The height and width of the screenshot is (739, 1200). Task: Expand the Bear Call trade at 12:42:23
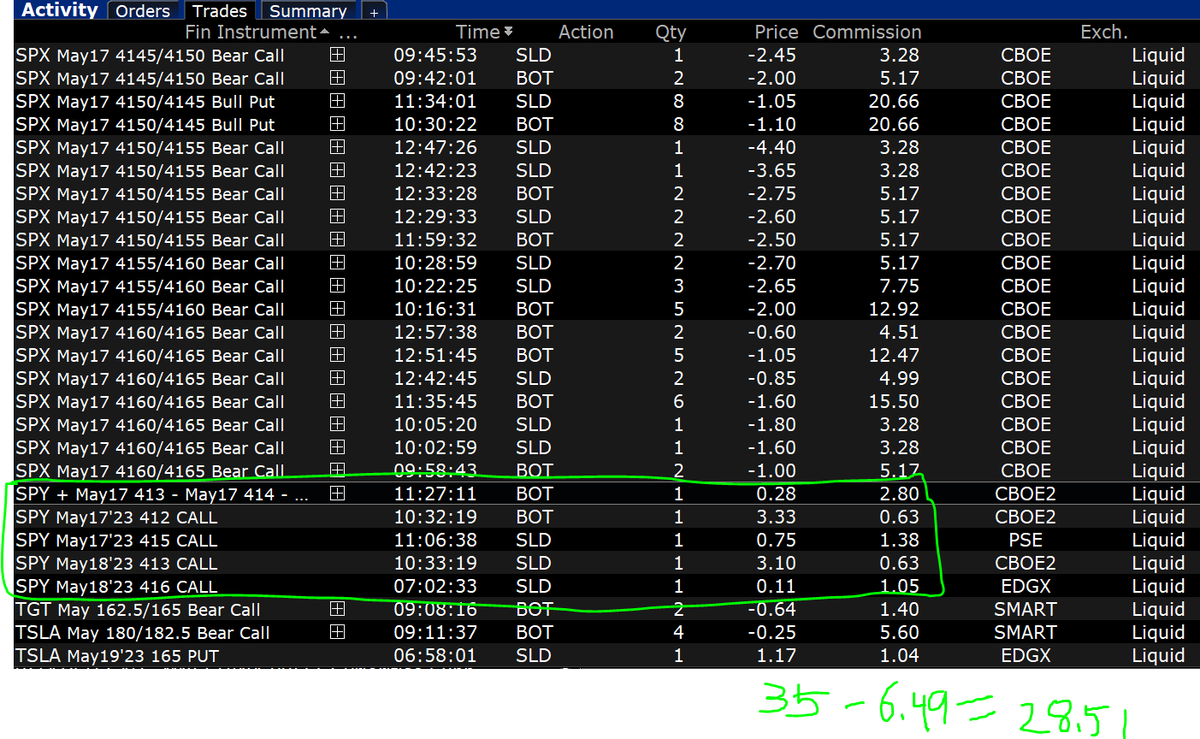[x=337, y=171]
